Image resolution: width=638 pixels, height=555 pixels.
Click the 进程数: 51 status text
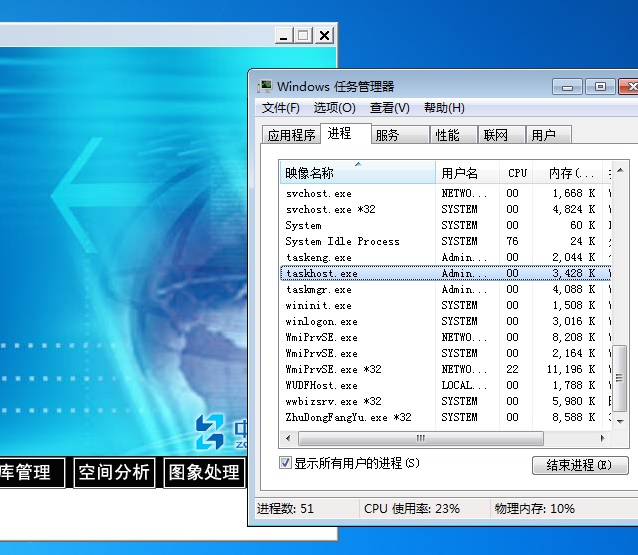coord(285,508)
